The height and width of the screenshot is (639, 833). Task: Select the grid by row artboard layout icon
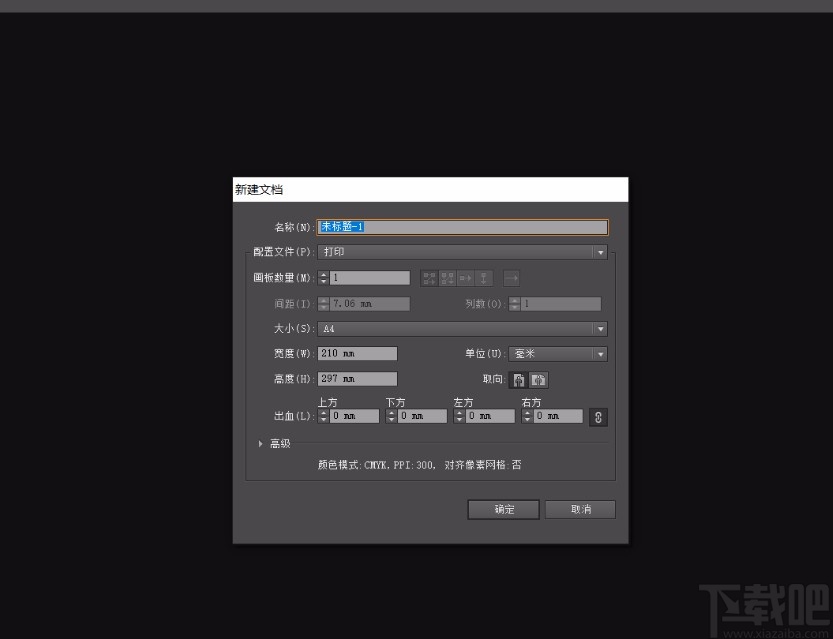tap(428, 278)
